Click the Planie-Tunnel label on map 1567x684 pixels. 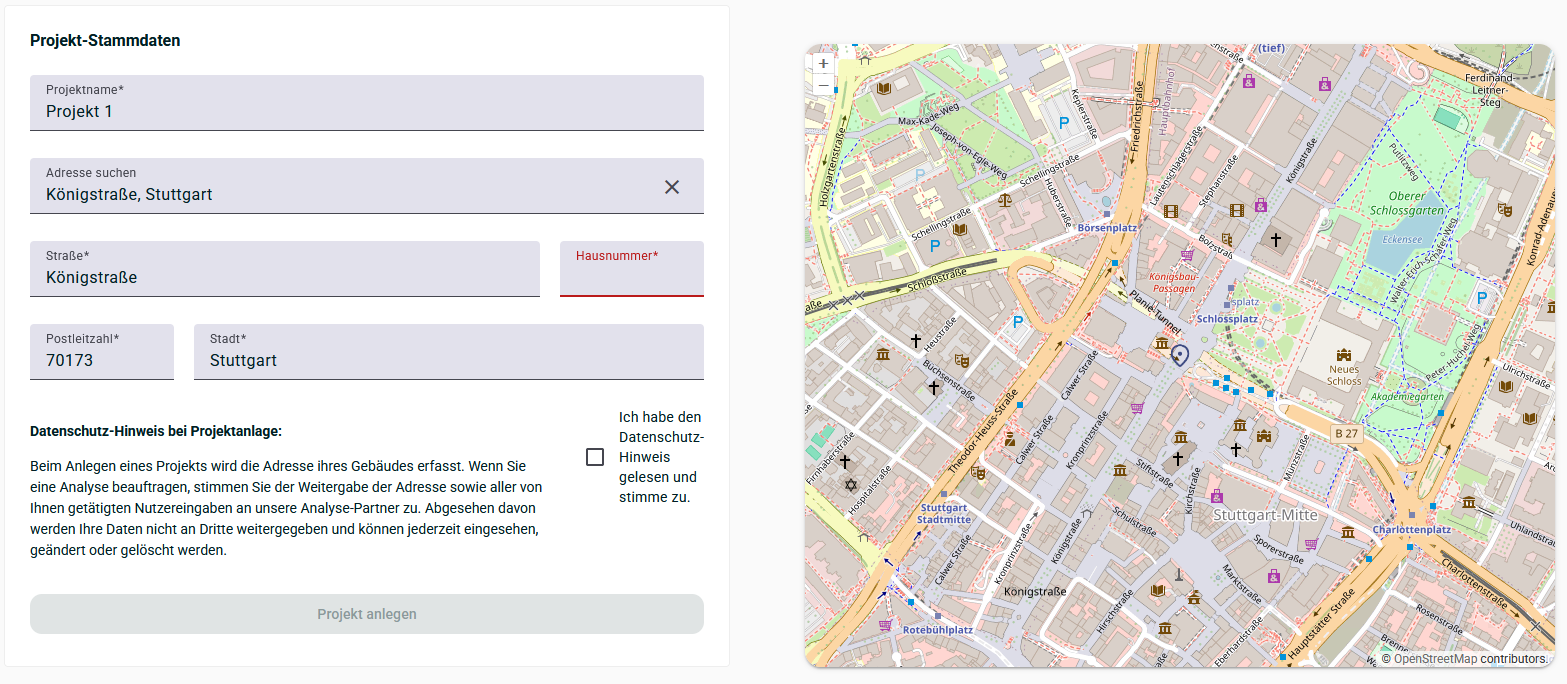click(x=1155, y=311)
